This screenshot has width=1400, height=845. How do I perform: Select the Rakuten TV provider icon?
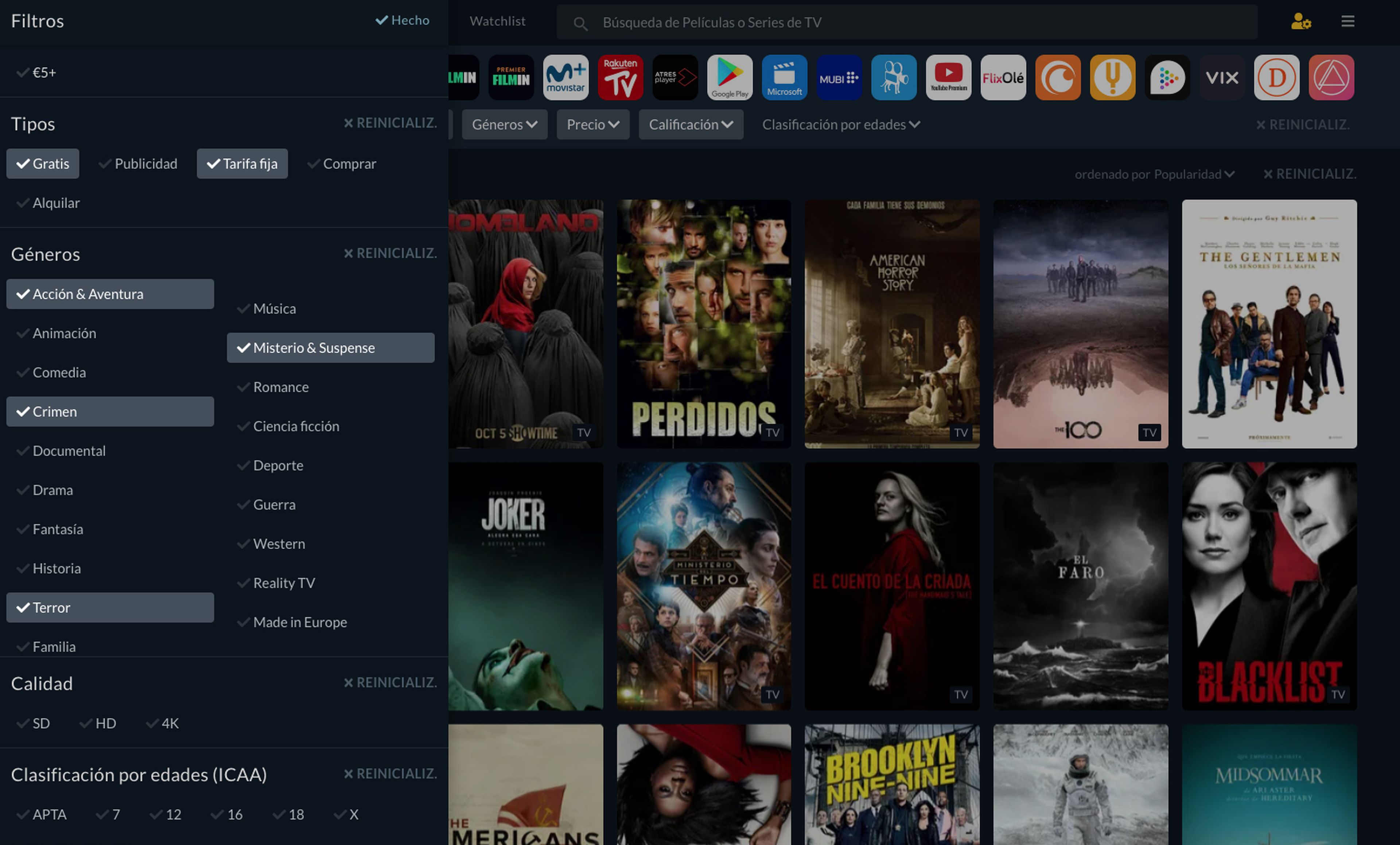pyautogui.click(x=620, y=77)
